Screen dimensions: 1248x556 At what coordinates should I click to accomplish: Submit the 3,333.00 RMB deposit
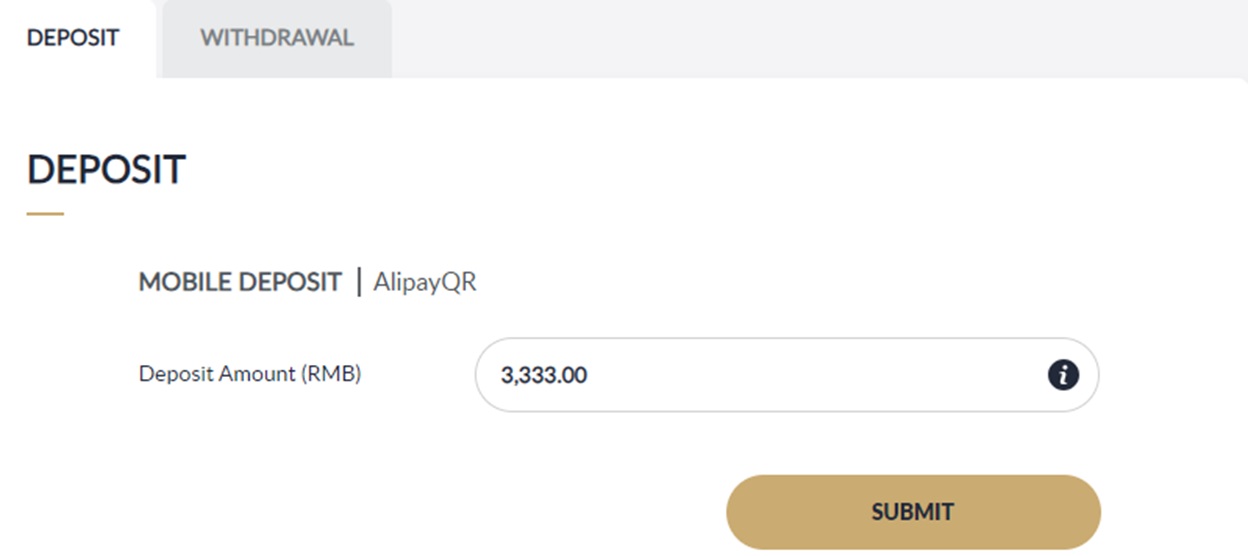tap(912, 512)
